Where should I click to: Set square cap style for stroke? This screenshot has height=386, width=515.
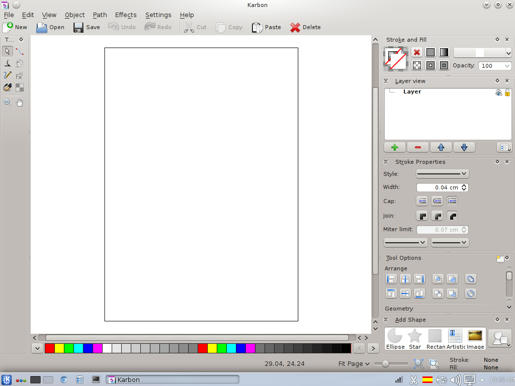pyautogui.click(x=452, y=201)
